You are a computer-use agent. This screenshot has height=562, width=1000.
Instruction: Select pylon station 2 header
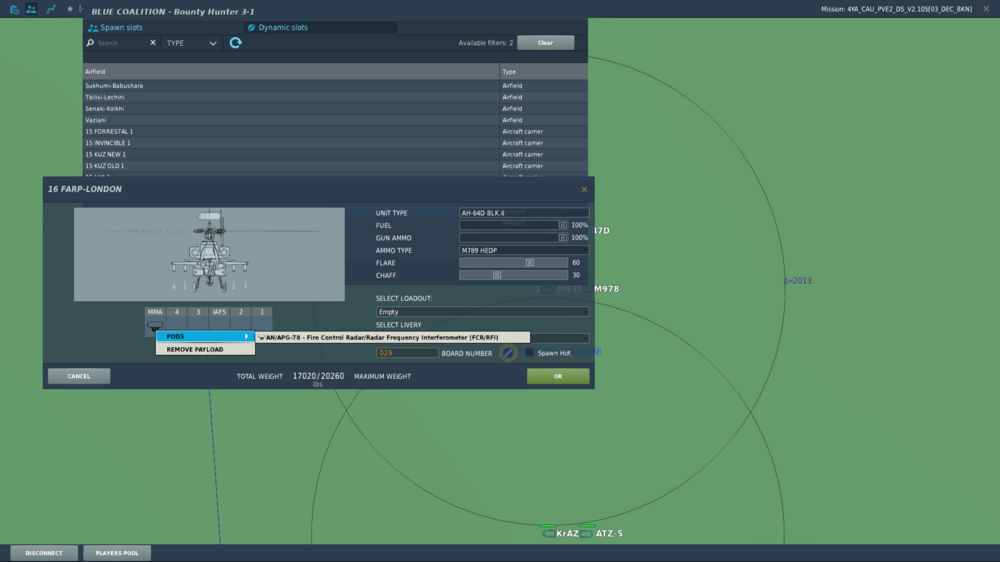pyautogui.click(x=240, y=312)
